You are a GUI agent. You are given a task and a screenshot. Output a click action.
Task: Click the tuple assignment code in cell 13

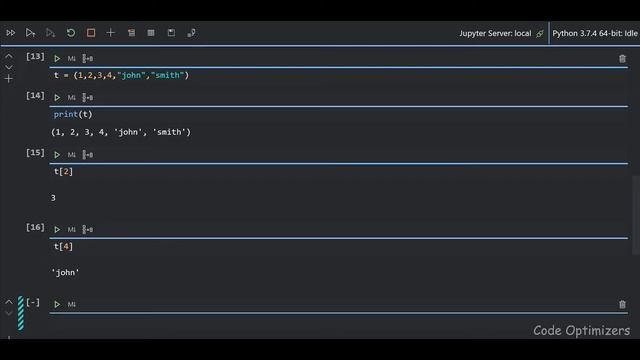coord(121,75)
